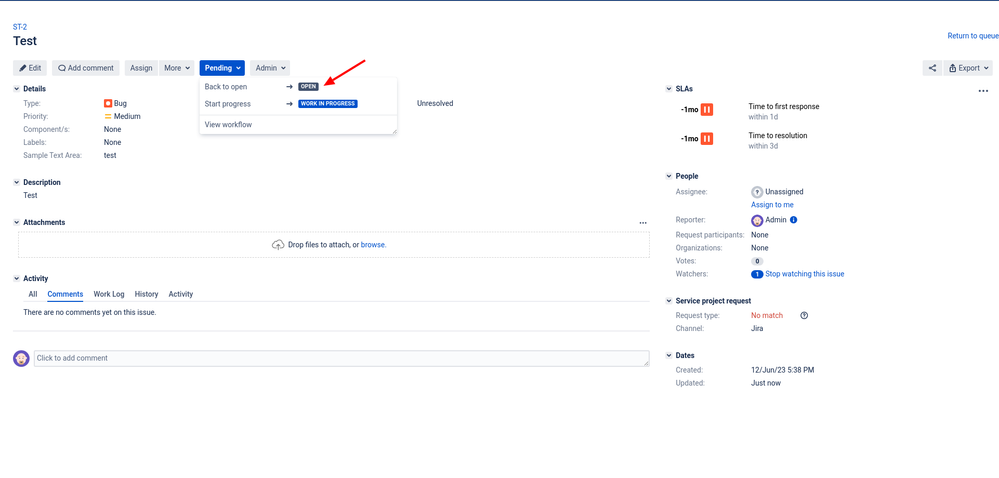Click the created date '12/Jun/23 5:38 PM'

point(782,370)
